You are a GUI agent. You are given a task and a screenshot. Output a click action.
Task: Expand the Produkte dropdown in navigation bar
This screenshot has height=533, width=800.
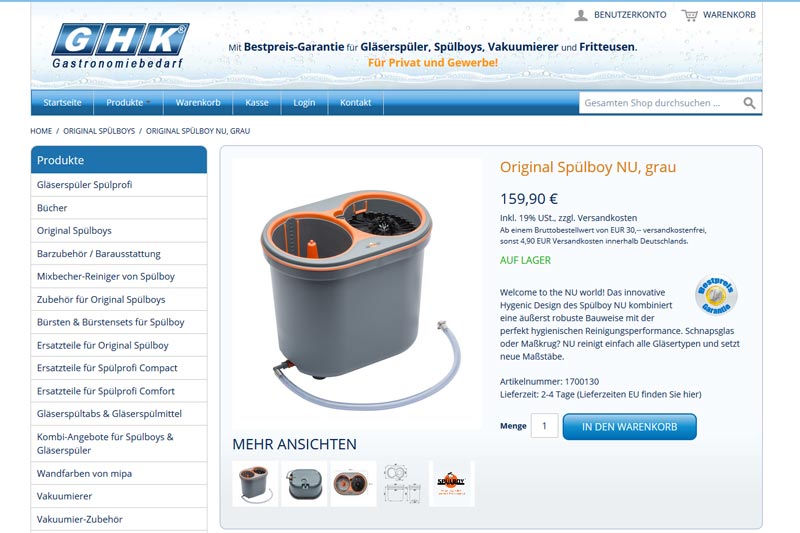click(128, 103)
